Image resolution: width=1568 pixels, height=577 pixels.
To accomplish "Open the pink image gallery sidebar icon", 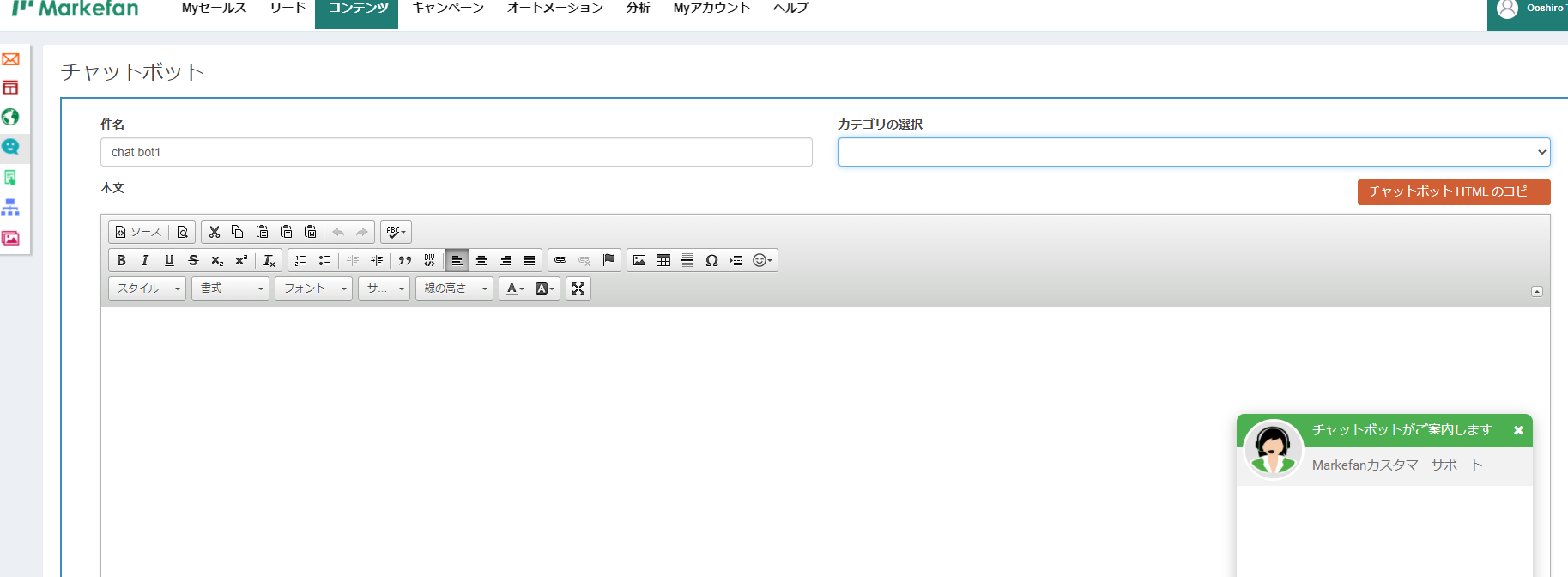I will (11, 239).
